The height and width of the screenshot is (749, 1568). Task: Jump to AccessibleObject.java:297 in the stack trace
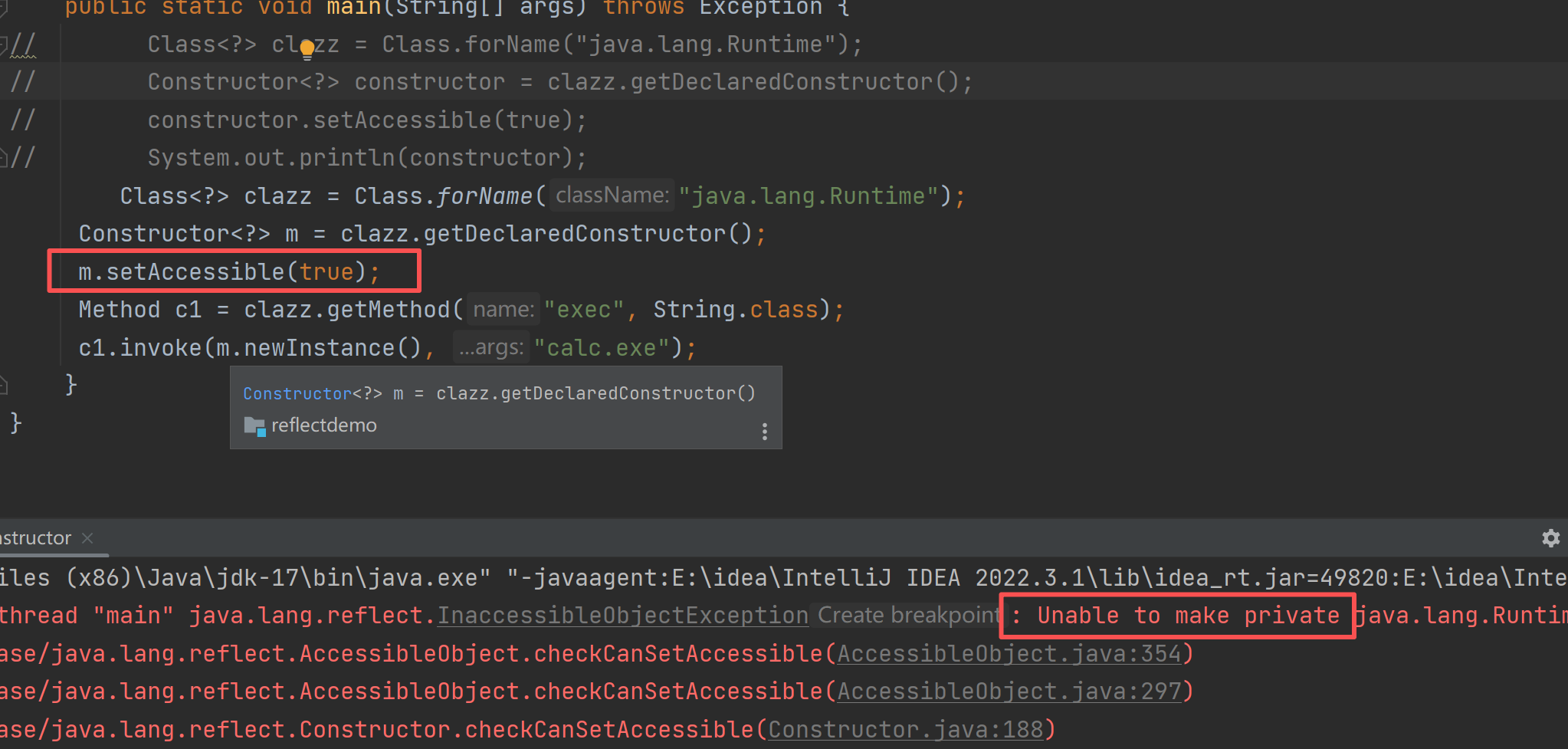(x=1009, y=692)
